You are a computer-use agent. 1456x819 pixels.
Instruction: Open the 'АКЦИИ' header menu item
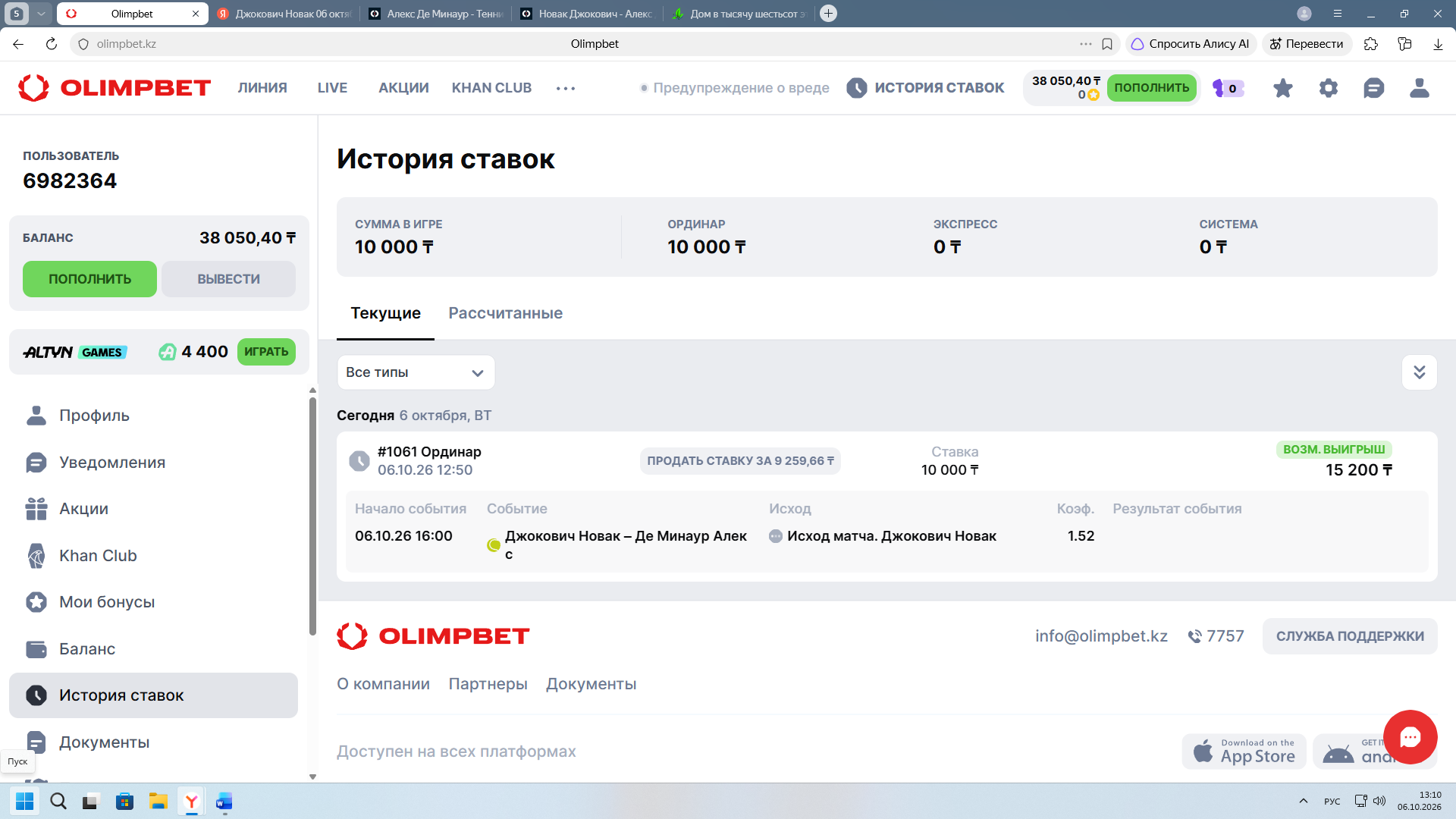tap(403, 88)
